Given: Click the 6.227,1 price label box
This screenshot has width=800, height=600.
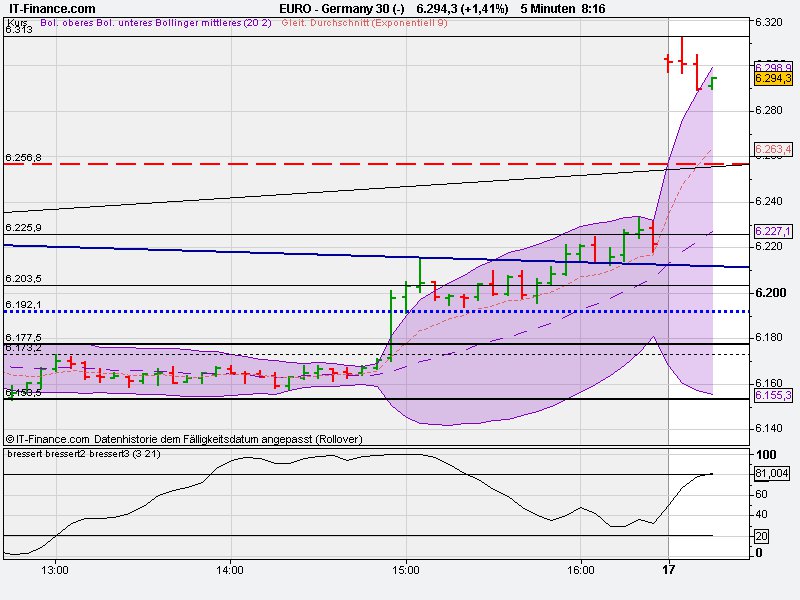Looking at the screenshot, I should [x=773, y=232].
